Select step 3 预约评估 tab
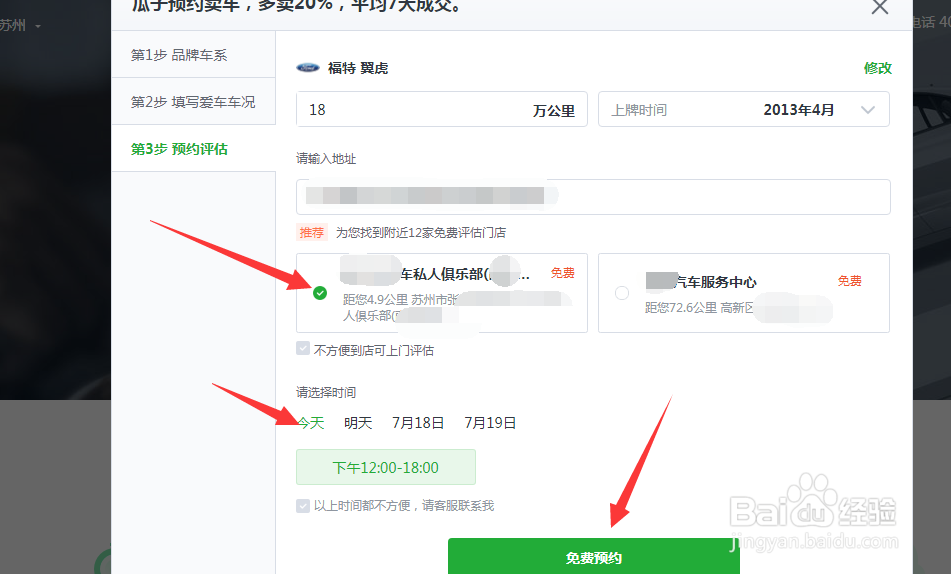This screenshot has height=574, width=951. 193,149
